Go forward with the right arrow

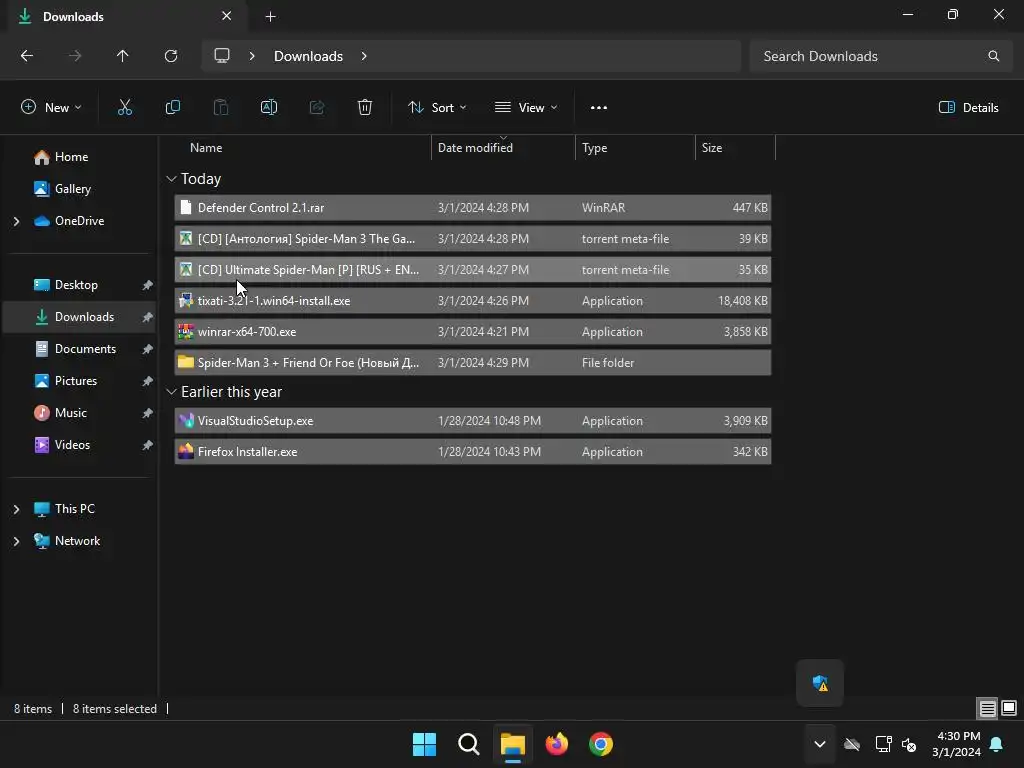(75, 56)
